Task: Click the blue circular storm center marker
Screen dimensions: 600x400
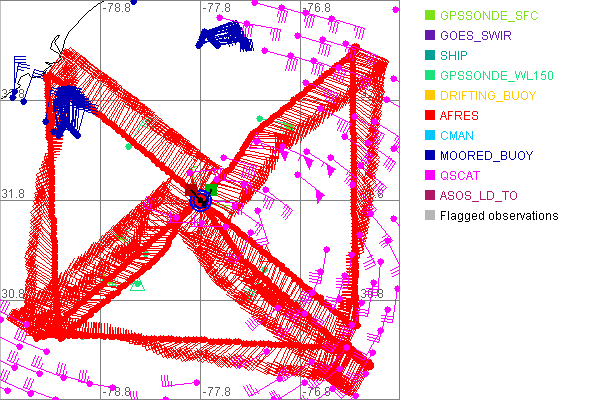Action: coord(200,200)
